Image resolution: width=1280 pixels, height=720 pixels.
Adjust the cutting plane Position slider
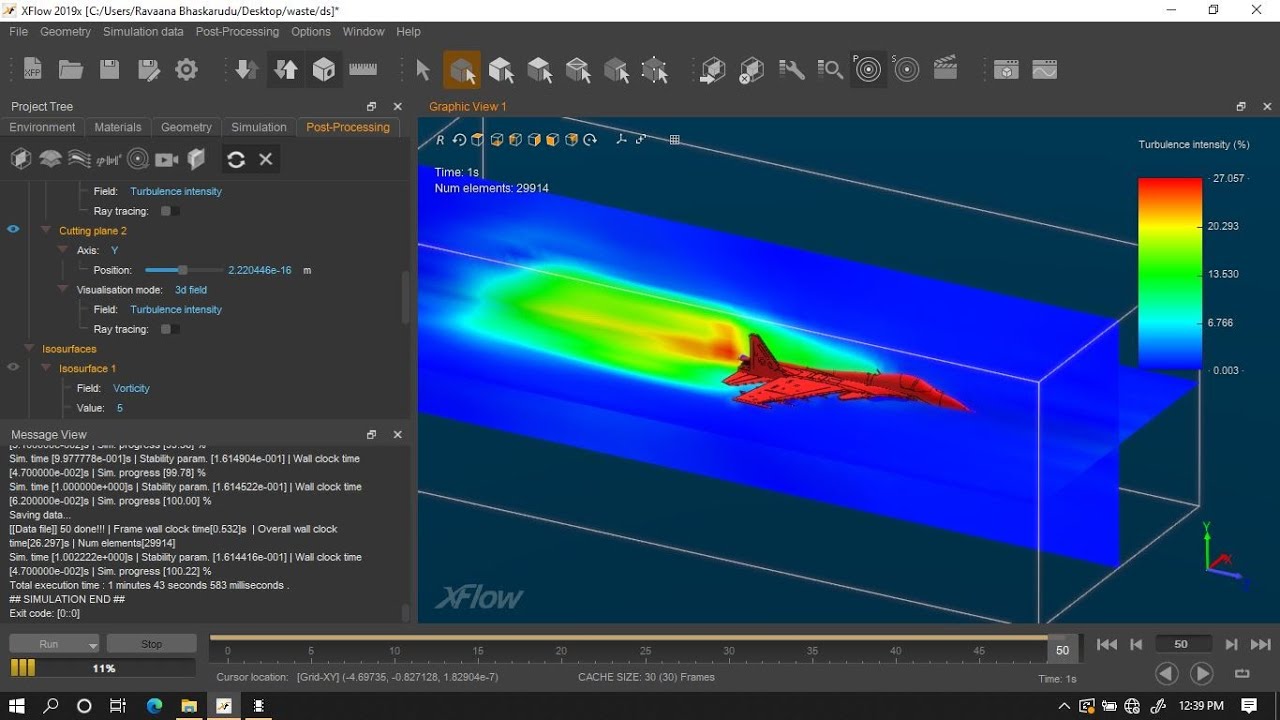183,270
